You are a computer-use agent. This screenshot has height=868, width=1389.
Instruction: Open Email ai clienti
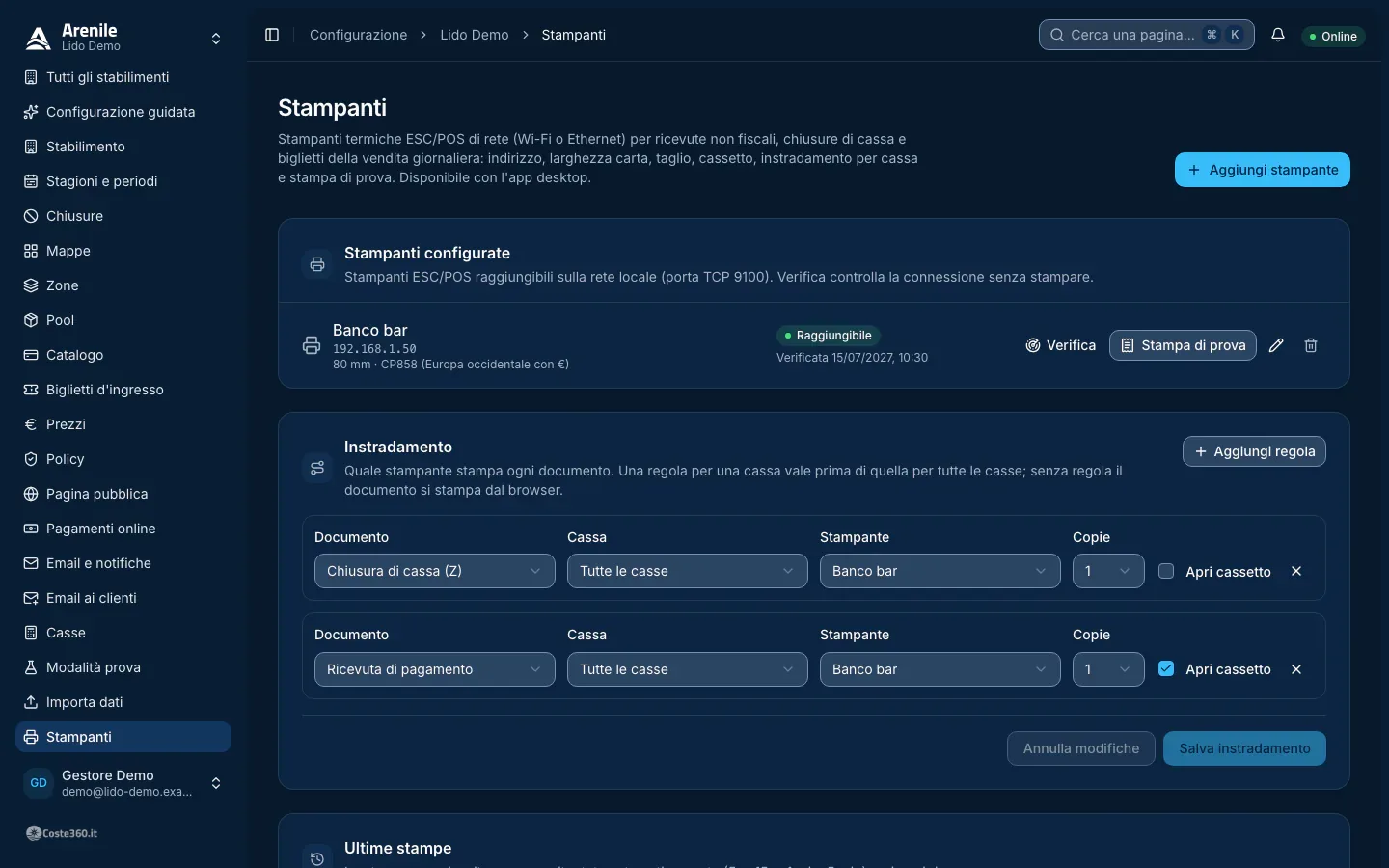pos(123,598)
